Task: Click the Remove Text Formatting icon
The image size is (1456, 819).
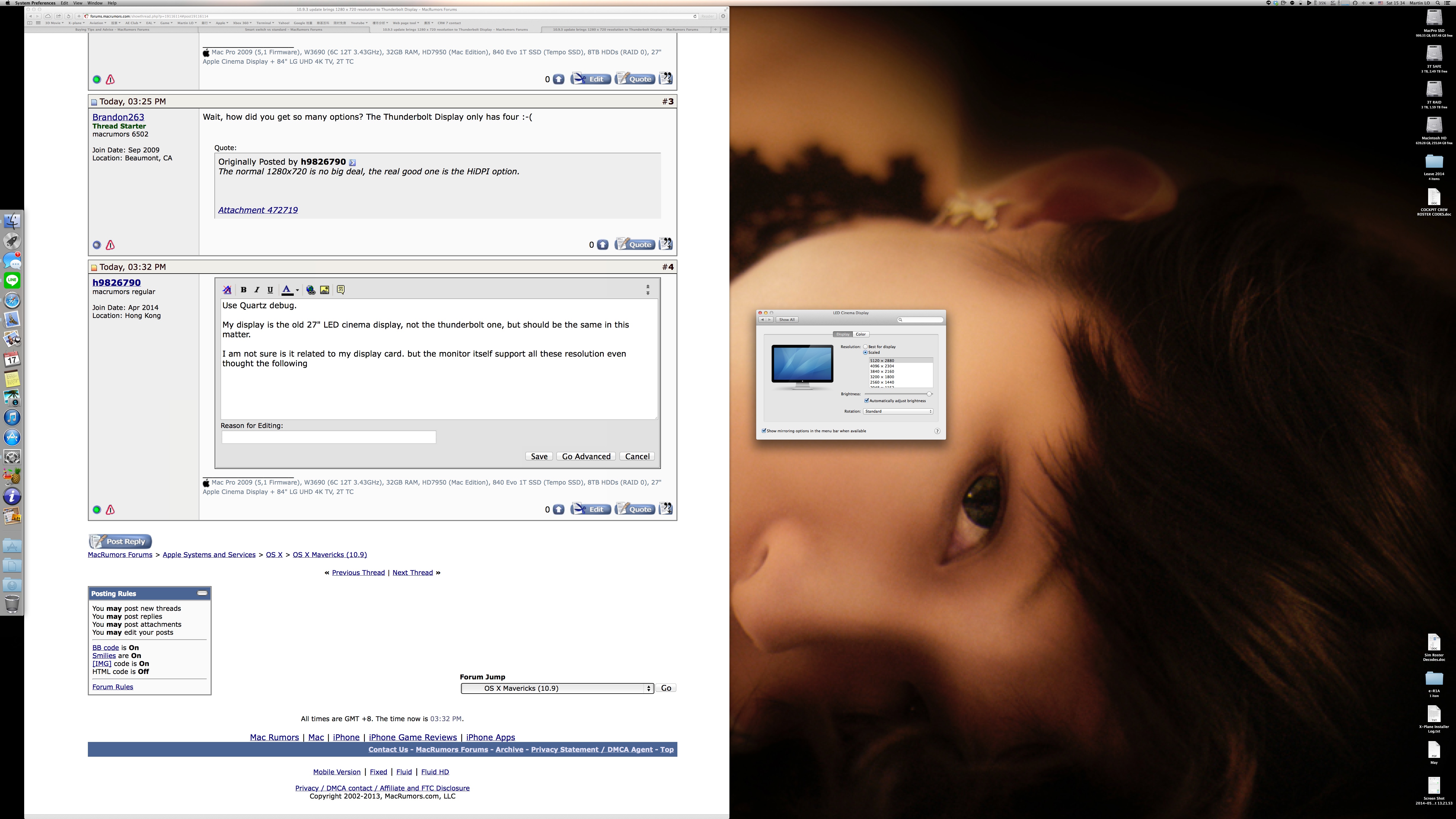Action: point(227,290)
